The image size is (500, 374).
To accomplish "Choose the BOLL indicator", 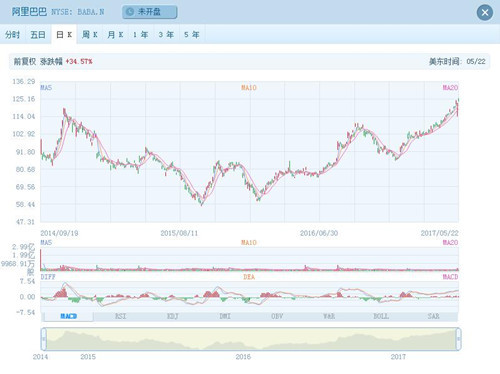I will click(x=381, y=316).
